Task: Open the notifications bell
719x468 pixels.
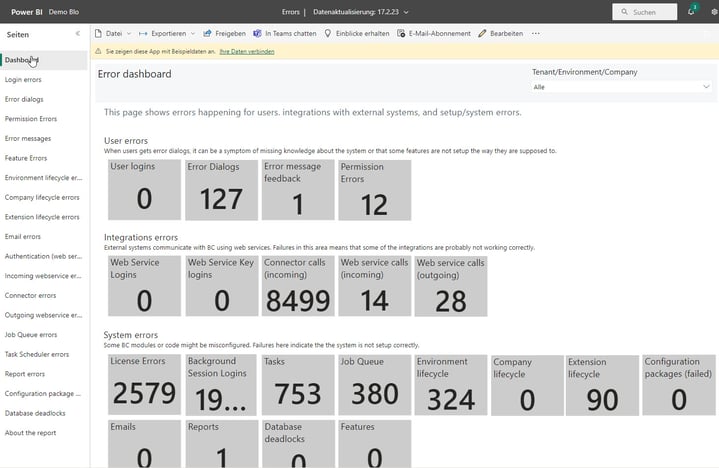Action: [x=691, y=12]
